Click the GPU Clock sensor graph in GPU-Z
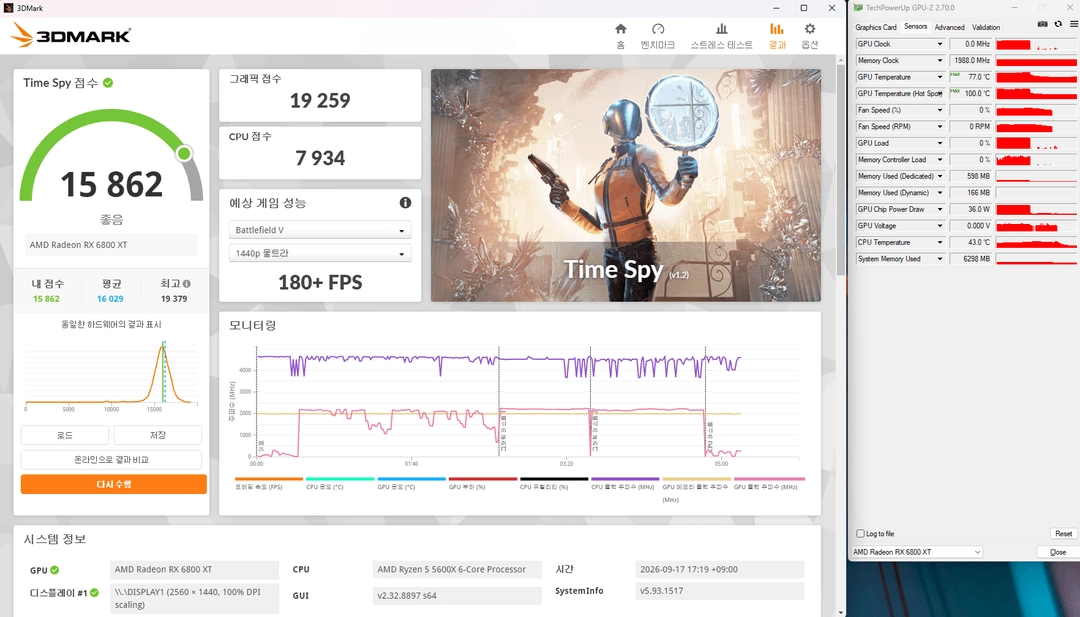The width and height of the screenshot is (1080, 617). click(1036, 44)
